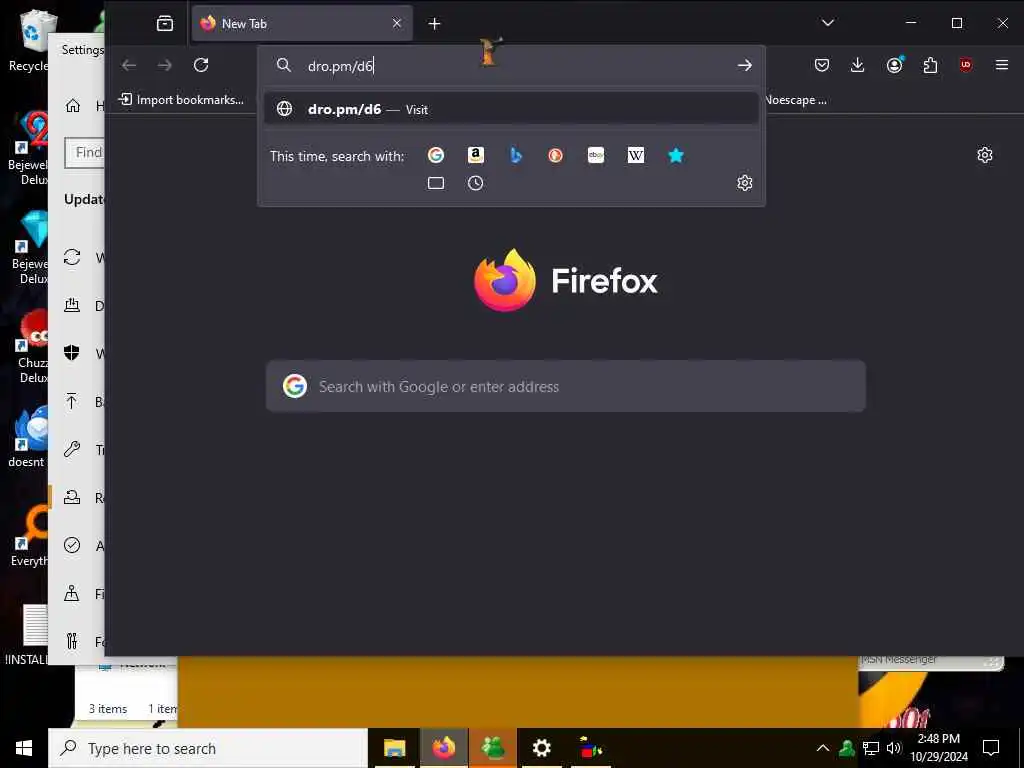Search this time with Amazon
This screenshot has width=1024, height=768.
click(475, 155)
